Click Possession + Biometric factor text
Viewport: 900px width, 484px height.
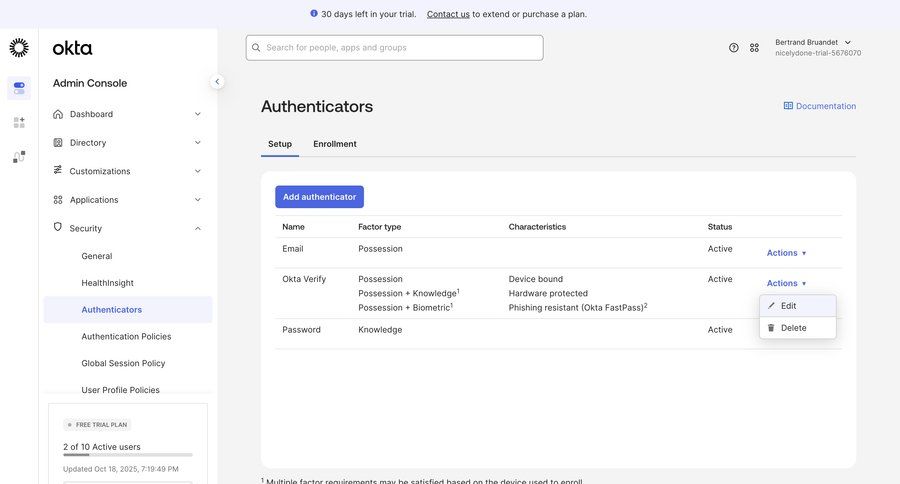[x=406, y=307]
